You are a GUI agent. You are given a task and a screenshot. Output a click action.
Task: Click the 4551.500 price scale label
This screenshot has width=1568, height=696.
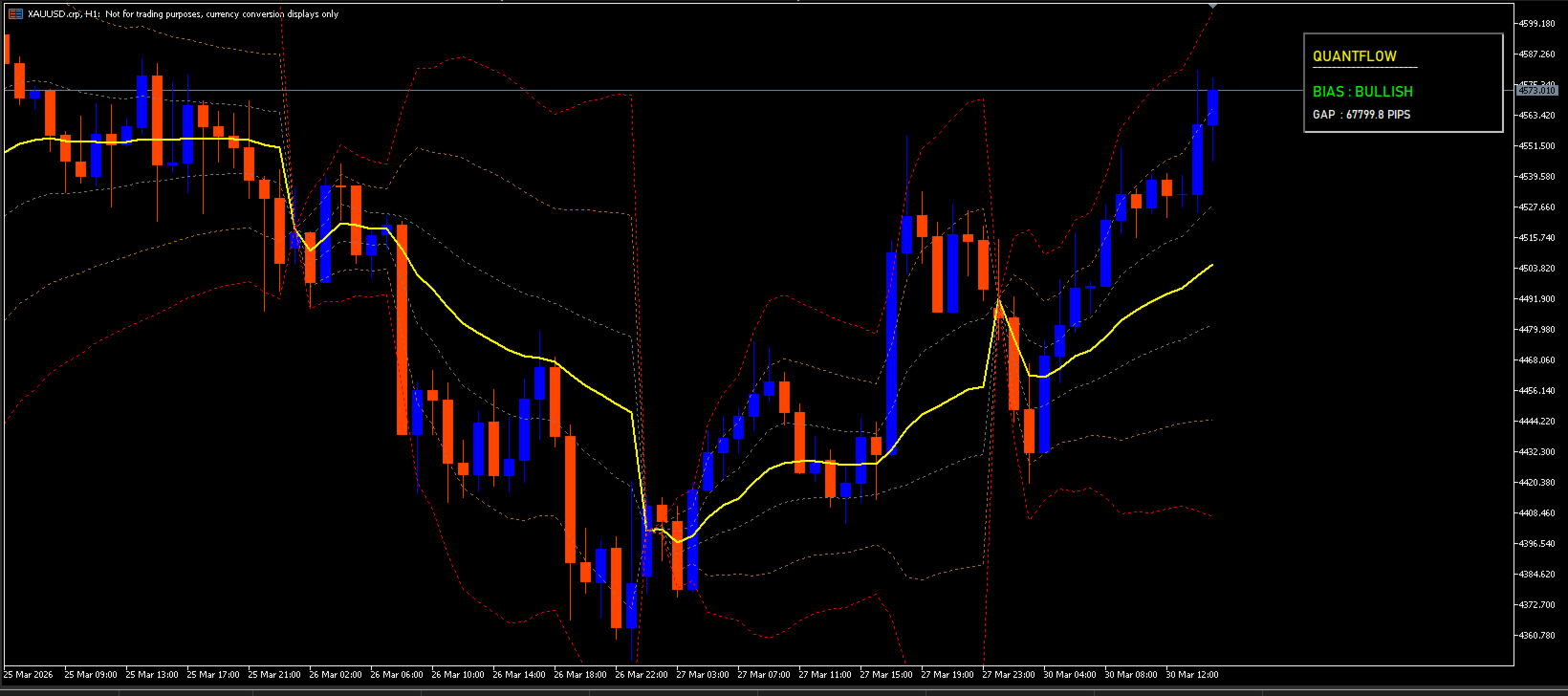(1536, 146)
